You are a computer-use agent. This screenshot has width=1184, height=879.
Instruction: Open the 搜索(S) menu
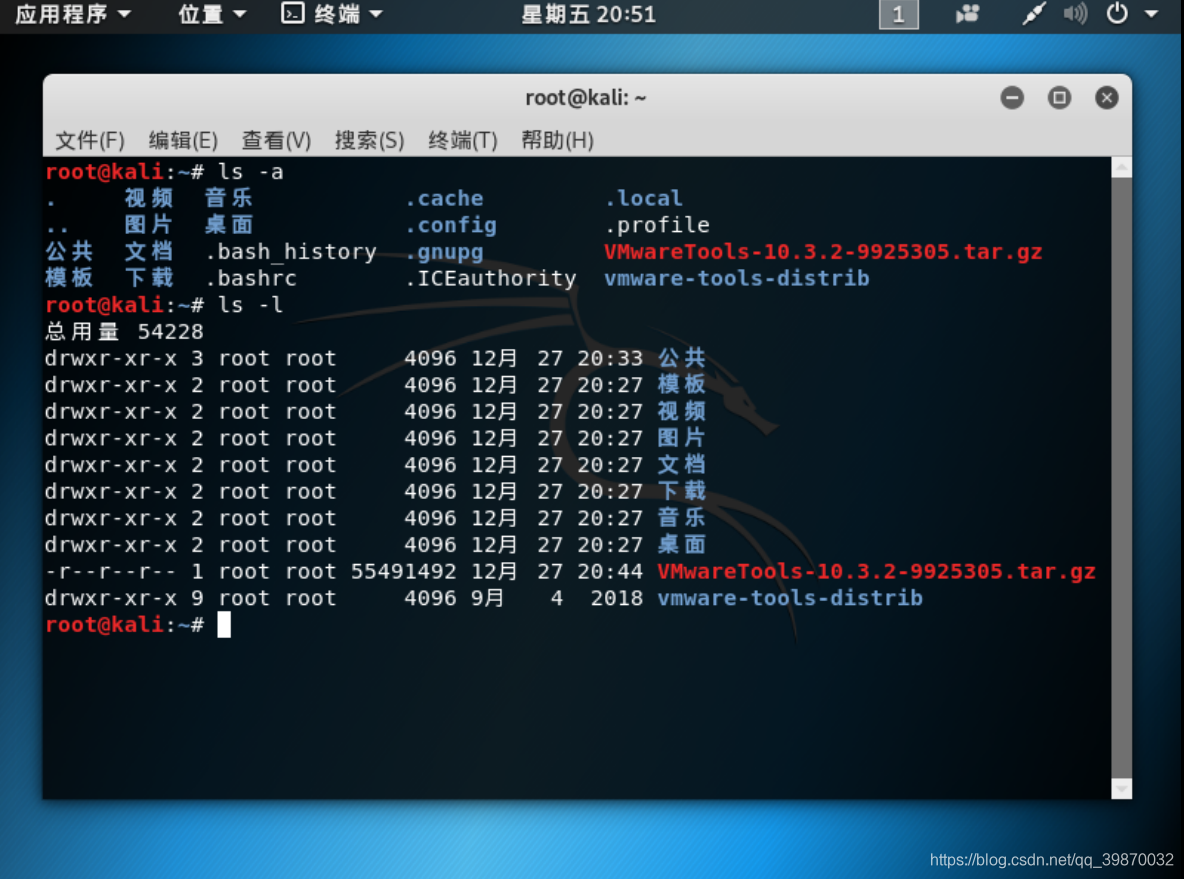coord(368,140)
